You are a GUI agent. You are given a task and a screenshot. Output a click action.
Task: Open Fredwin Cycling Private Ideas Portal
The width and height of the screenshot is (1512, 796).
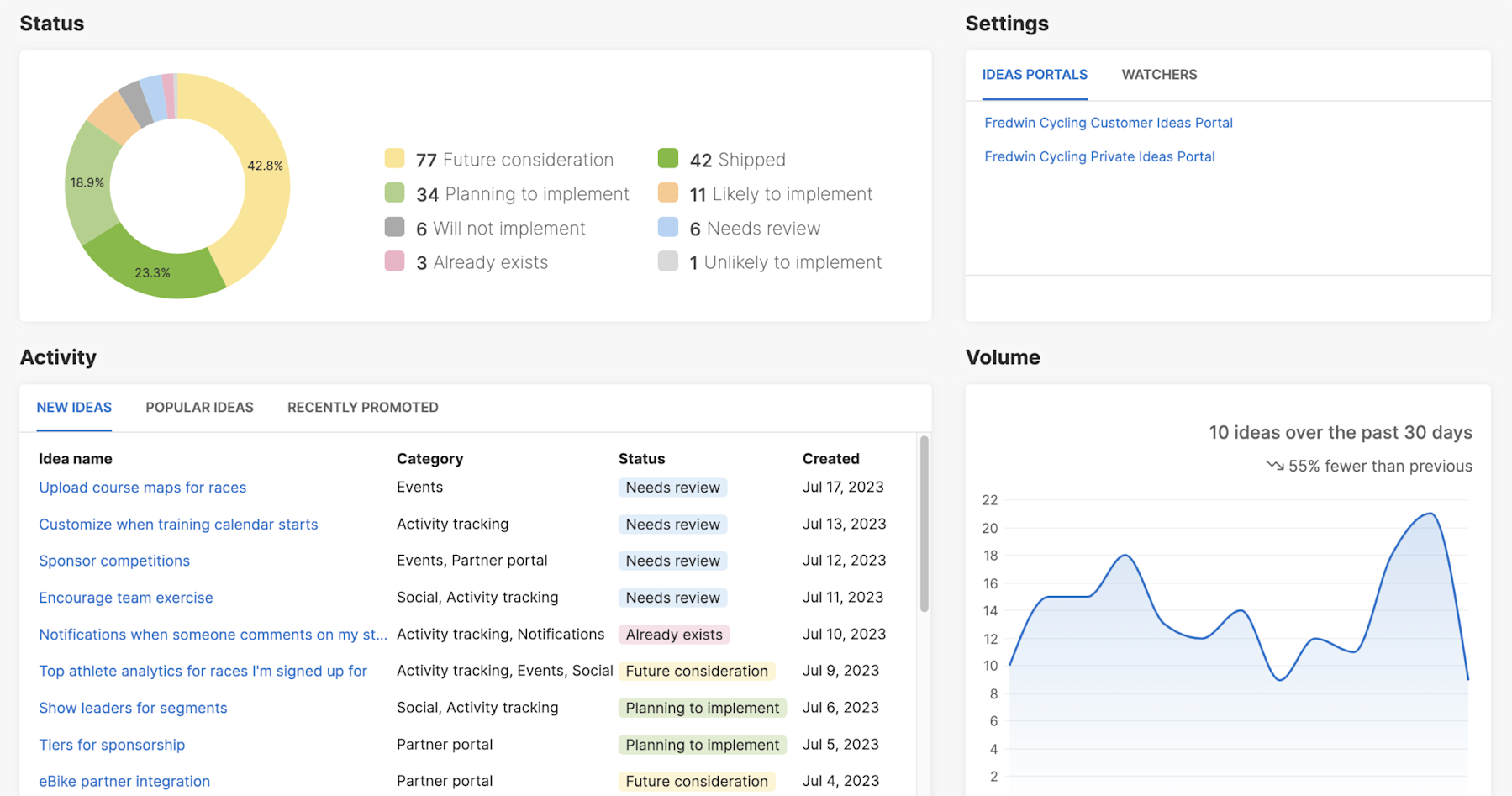pyautogui.click(x=1099, y=156)
